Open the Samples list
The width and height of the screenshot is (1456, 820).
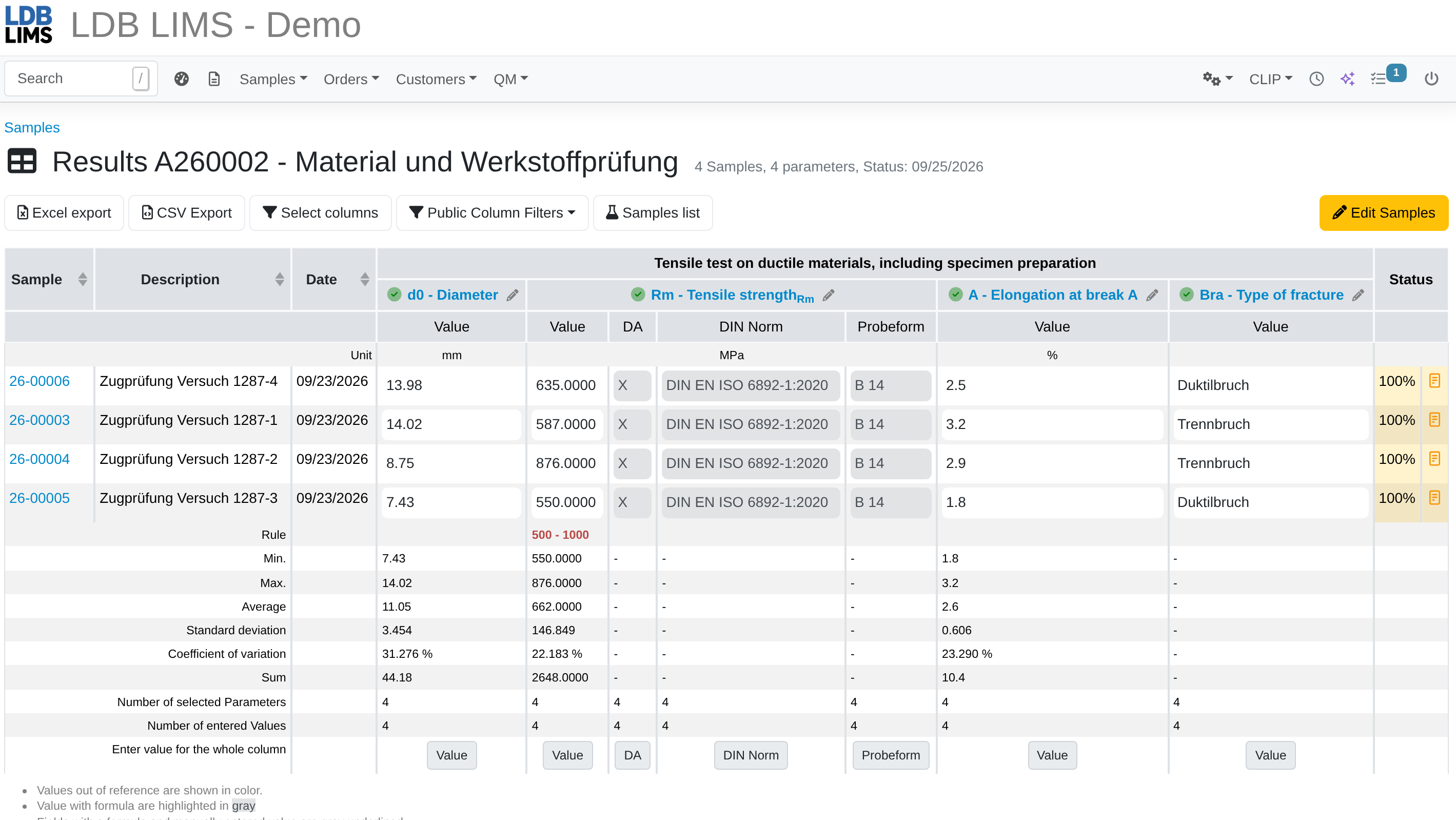click(x=653, y=213)
